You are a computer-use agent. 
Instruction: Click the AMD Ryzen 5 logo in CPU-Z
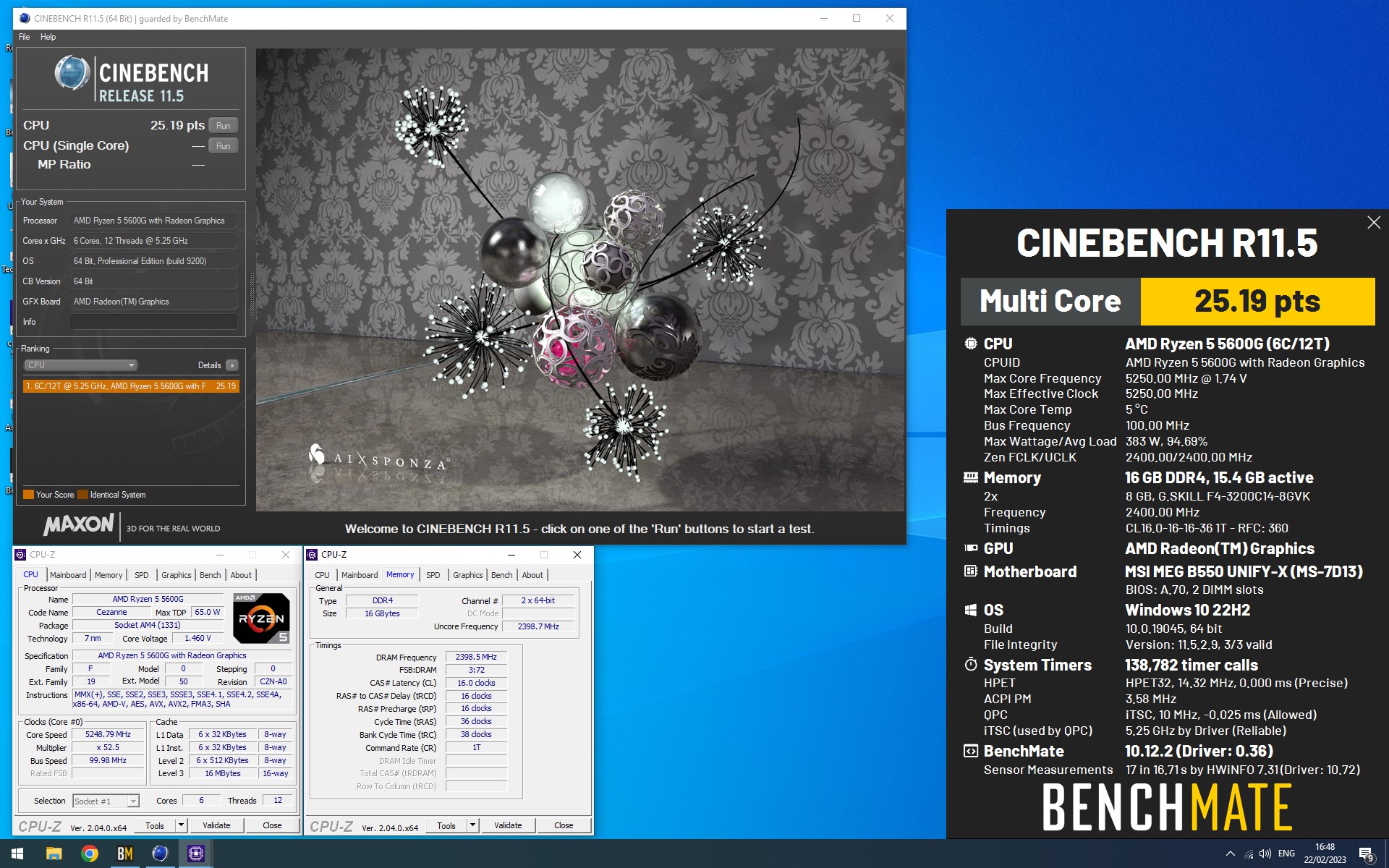coord(261,618)
